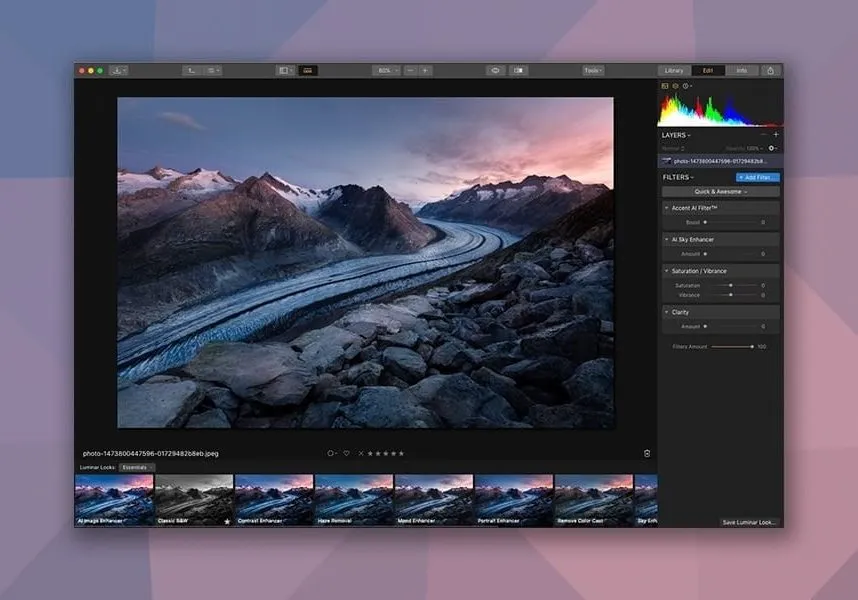Image resolution: width=858 pixels, height=600 pixels.
Task: Expand the Essentials Luminar Looks dropdown
Action: (x=135, y=467)
